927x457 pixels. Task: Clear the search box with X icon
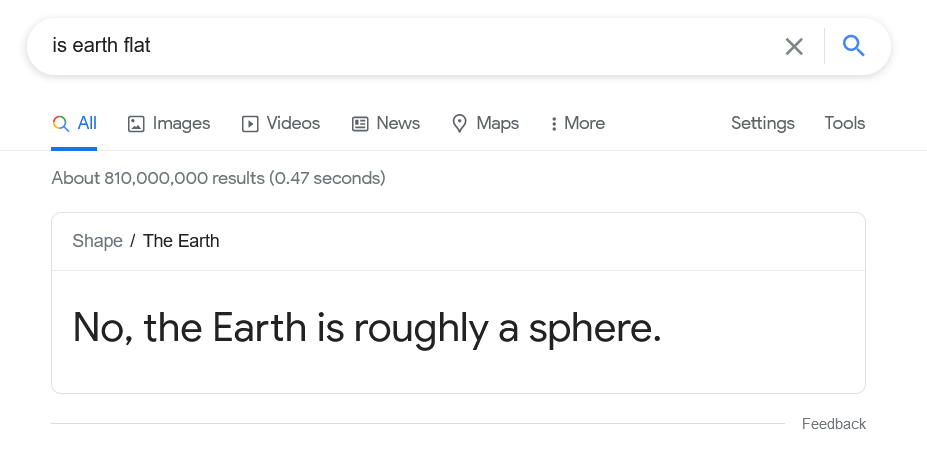pyautogui.click(x=794, y=46)
